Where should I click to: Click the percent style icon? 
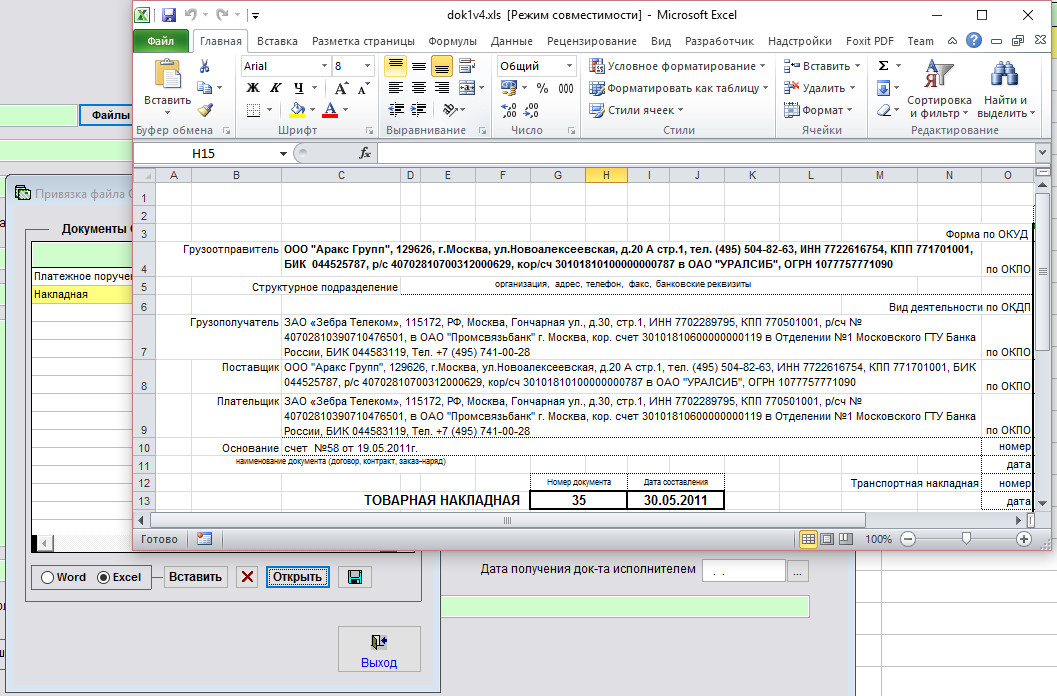pyautogui.click(x=541, y=88)
